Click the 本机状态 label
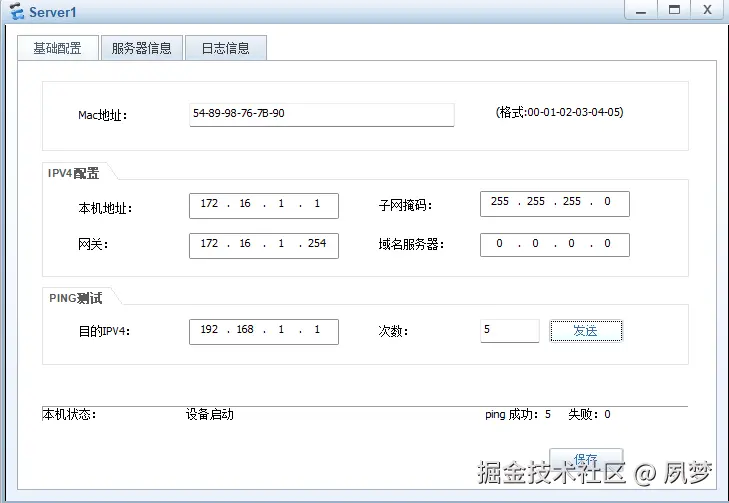Screen dimensions: 729x503 click(x=69, y=414)
